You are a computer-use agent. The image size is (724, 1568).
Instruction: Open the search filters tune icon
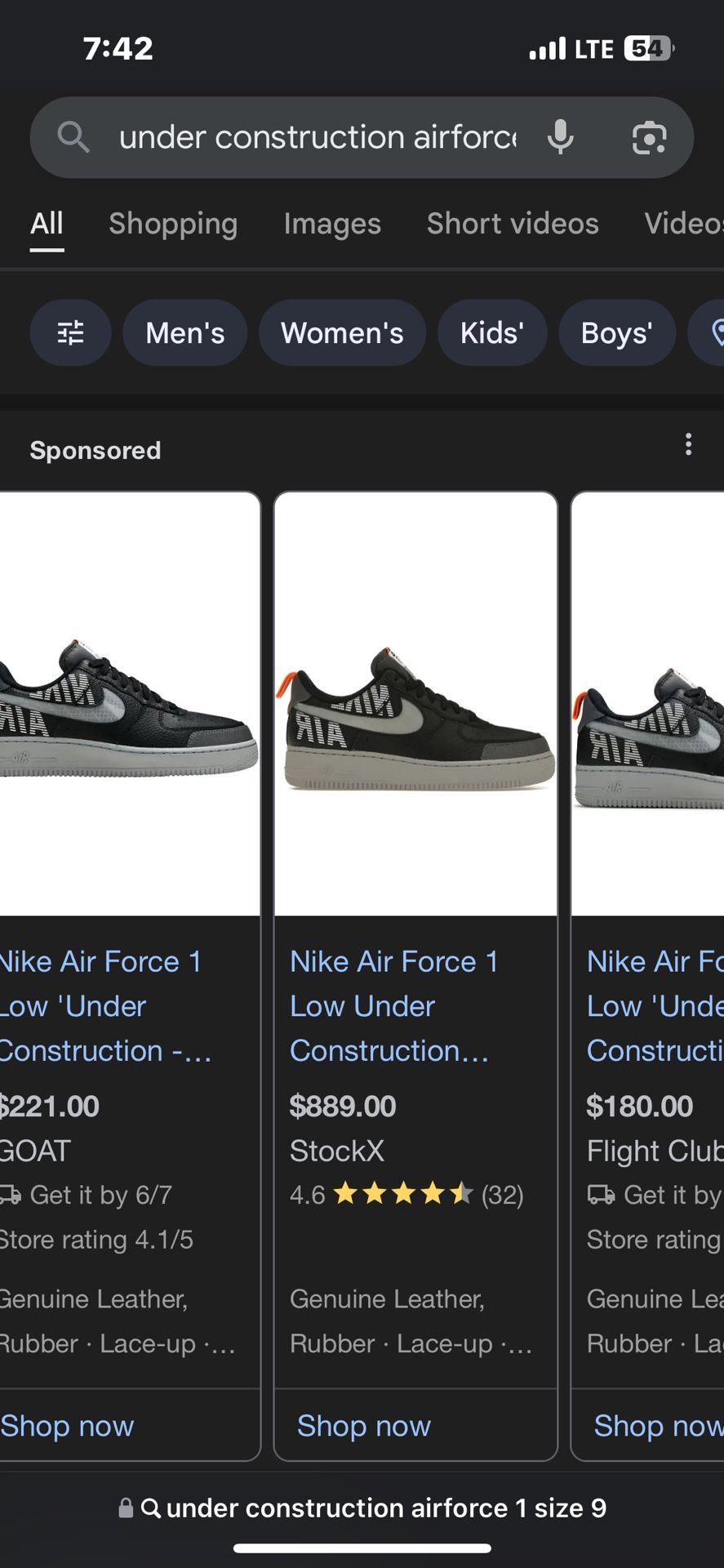tap(70, 333)
